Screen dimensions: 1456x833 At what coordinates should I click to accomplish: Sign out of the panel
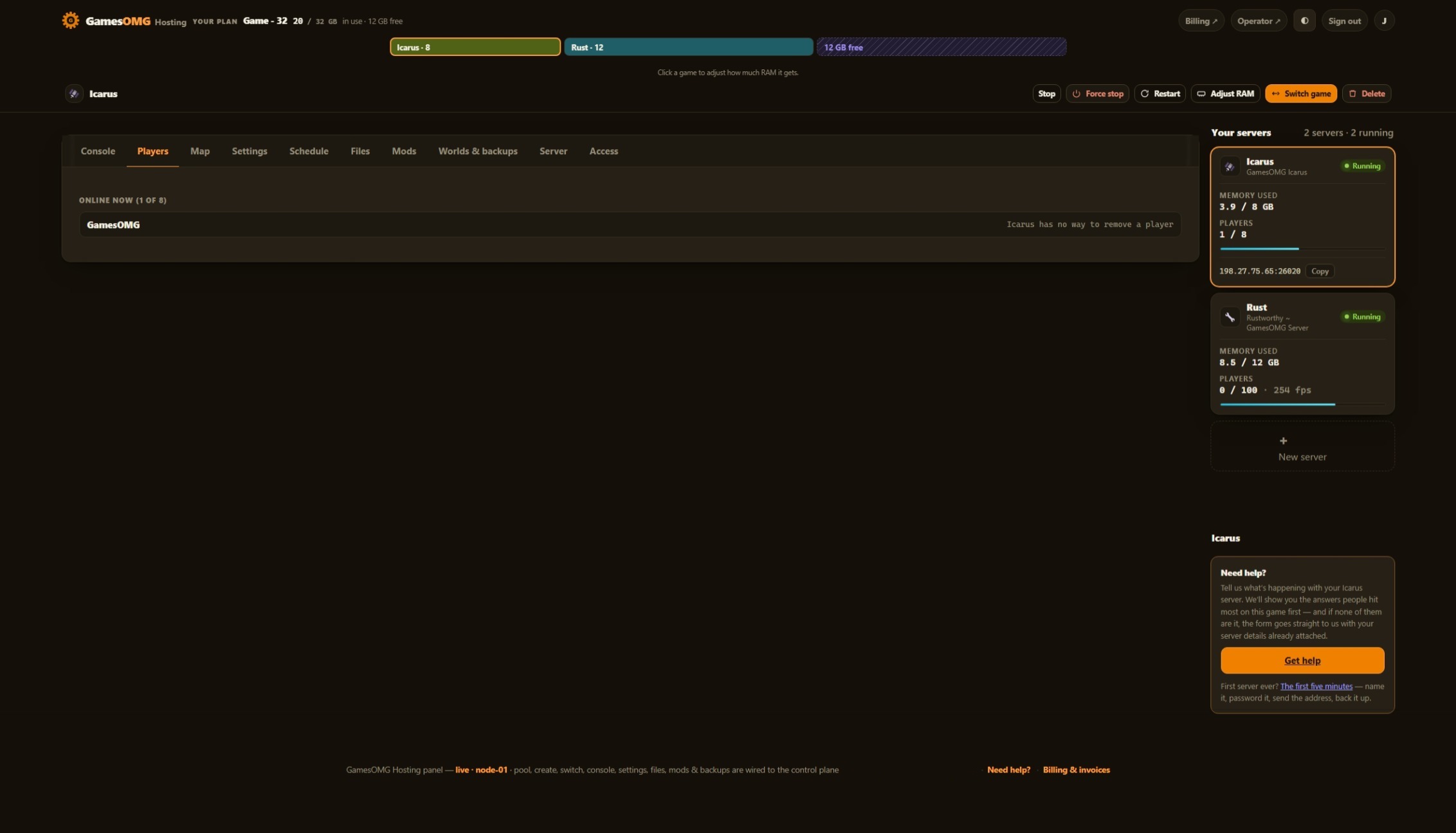[1344, 21]
